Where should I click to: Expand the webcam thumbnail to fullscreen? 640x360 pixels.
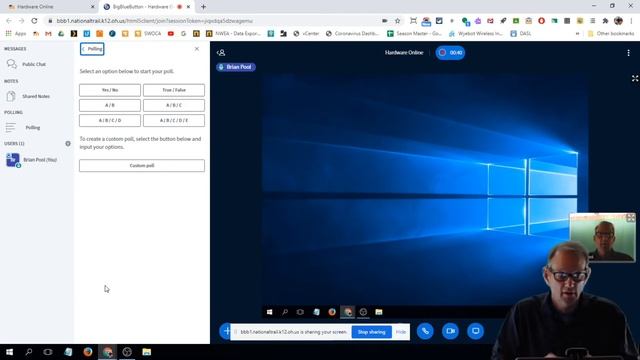[x=631, y=218]
